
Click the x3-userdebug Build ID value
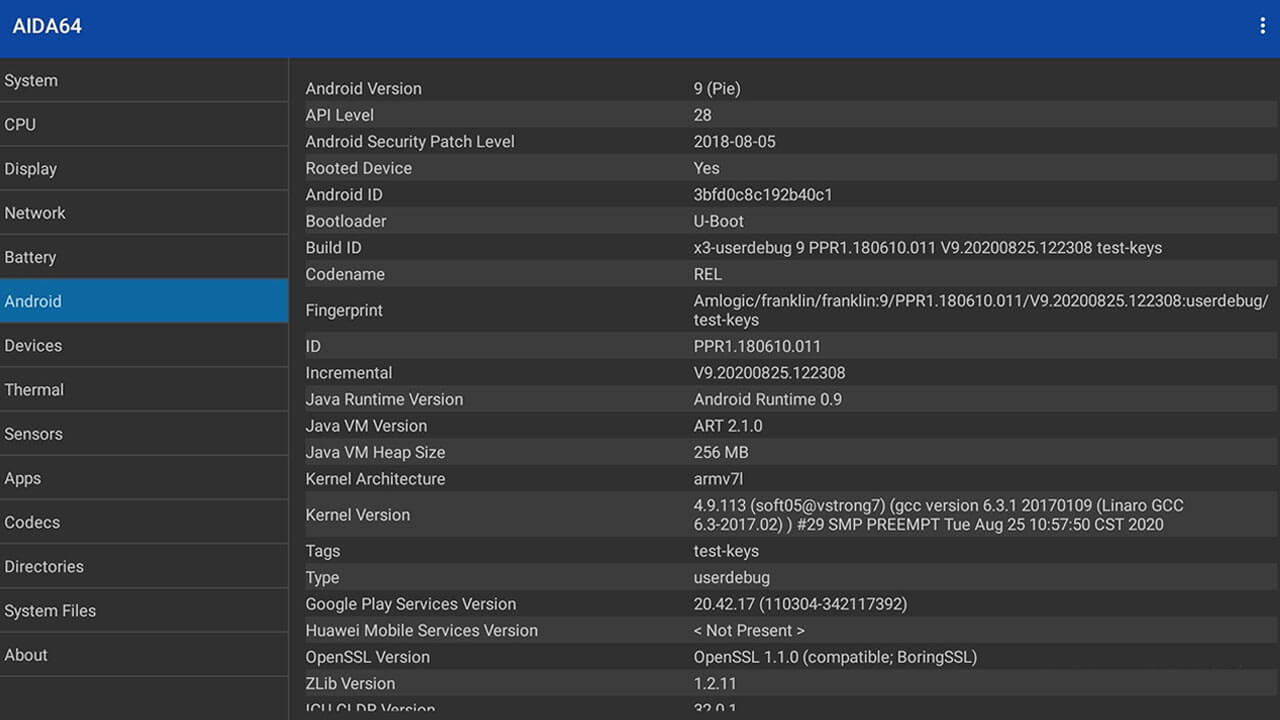coord(928,247)
